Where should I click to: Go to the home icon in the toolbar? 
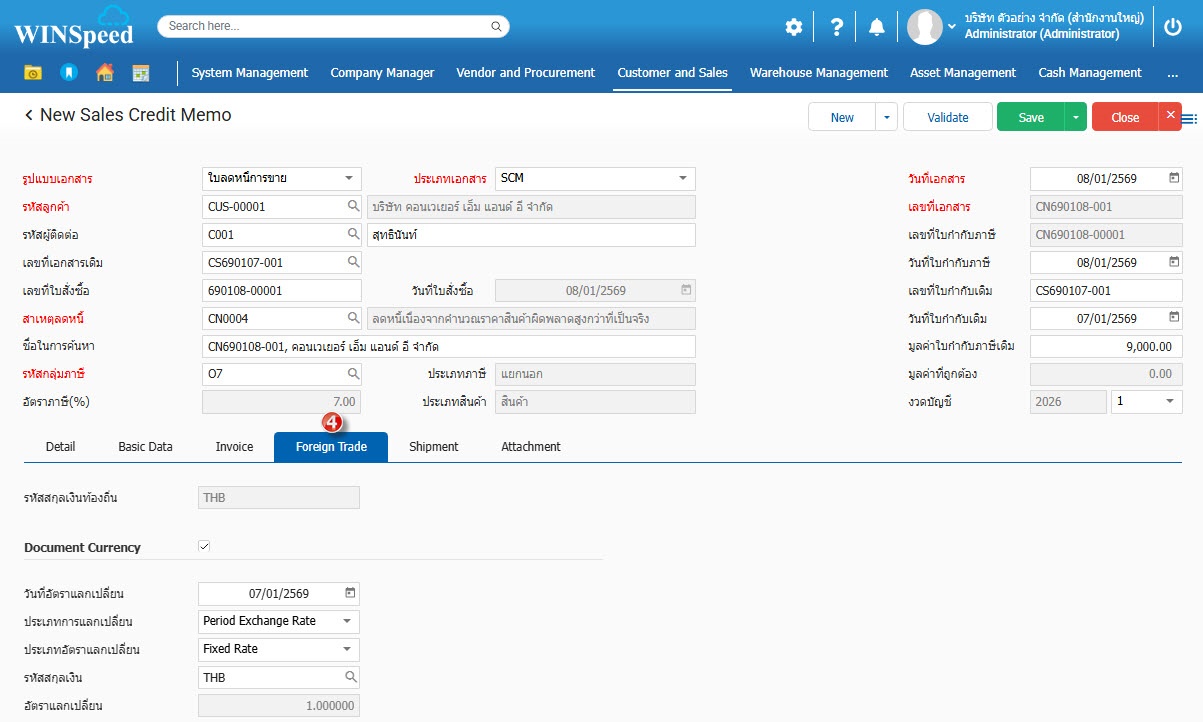click(104, 73)
